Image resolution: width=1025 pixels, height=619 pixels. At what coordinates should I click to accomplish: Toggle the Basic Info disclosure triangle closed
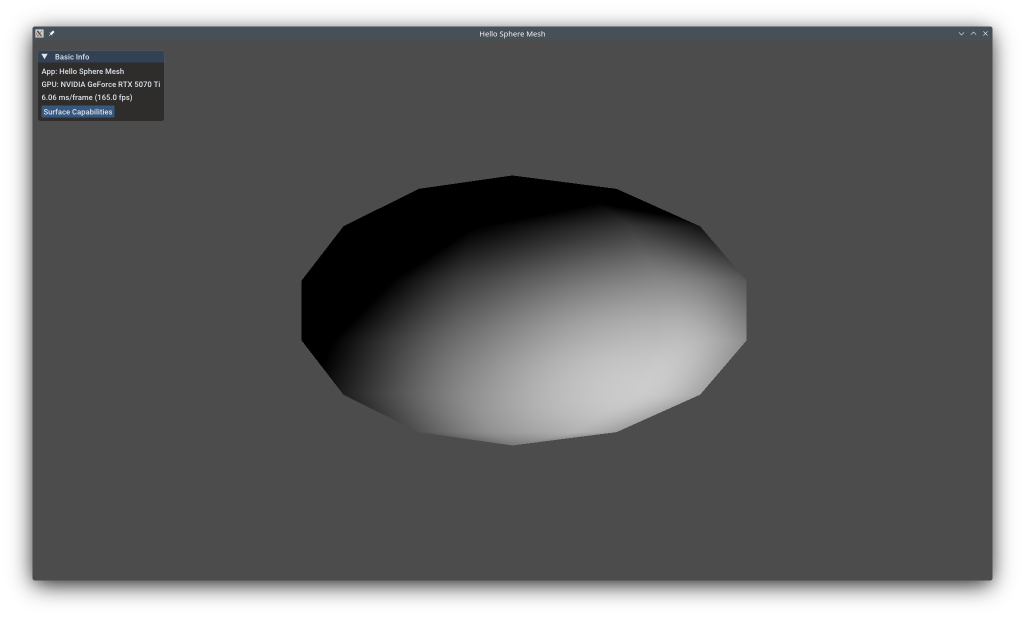click(x=44, y=56)
